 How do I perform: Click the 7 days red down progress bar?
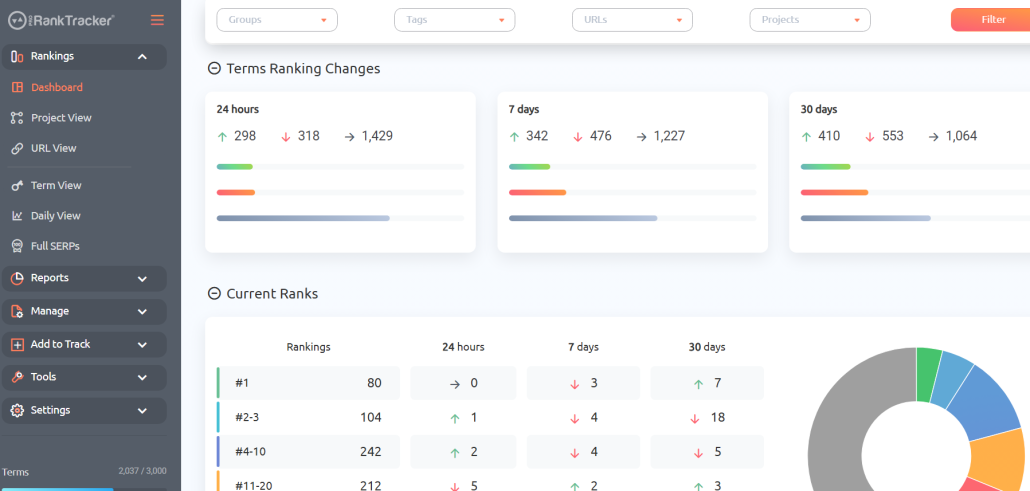pyautogui.click(x=537, y=193)
